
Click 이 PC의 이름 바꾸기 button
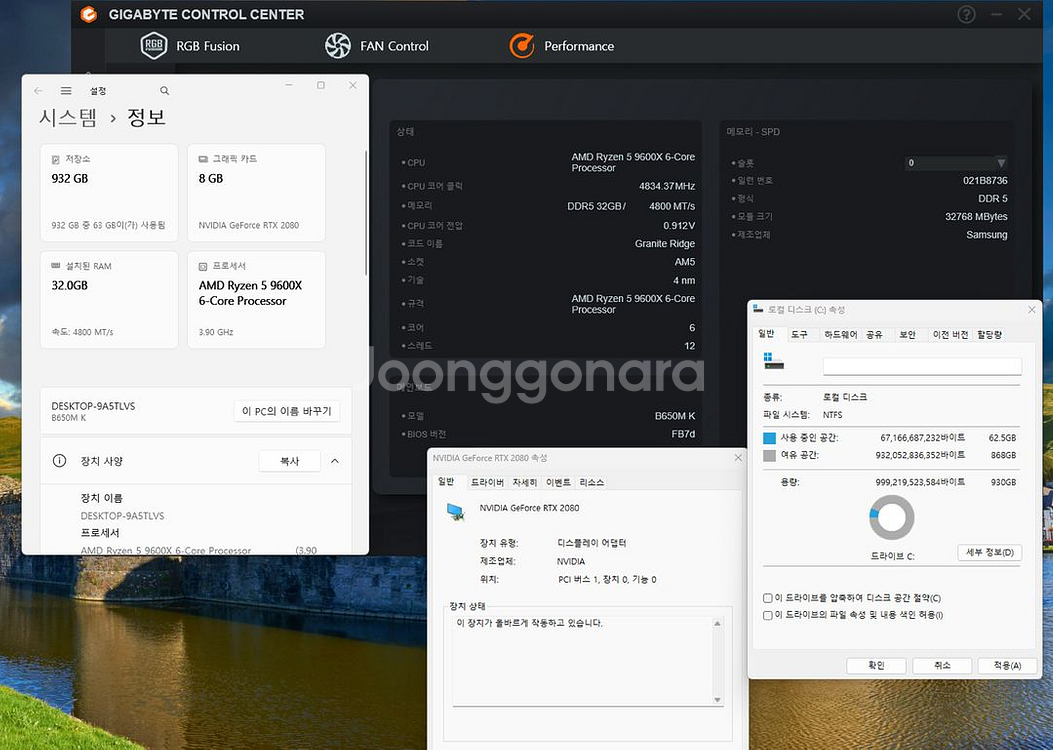pyautogui.click(x=287, y=411)
